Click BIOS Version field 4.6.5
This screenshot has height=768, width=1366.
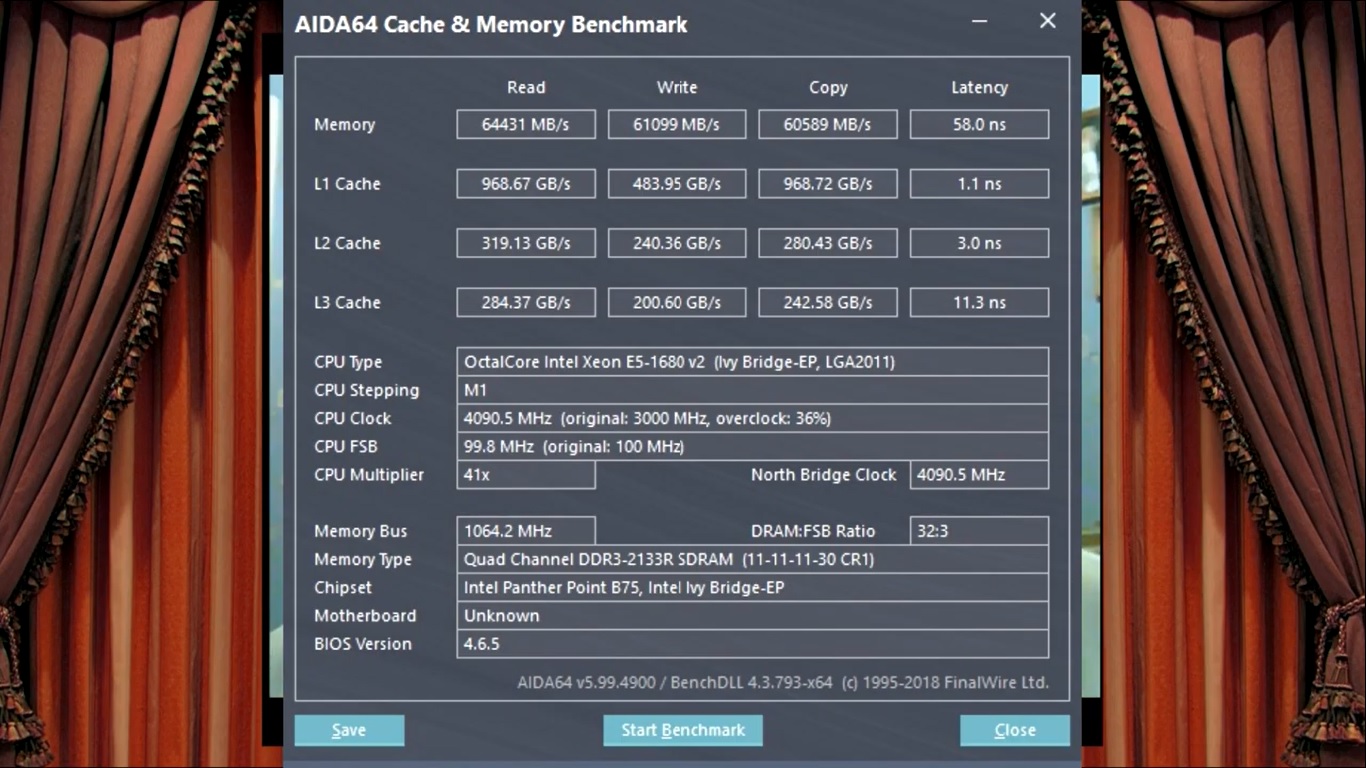752,643
